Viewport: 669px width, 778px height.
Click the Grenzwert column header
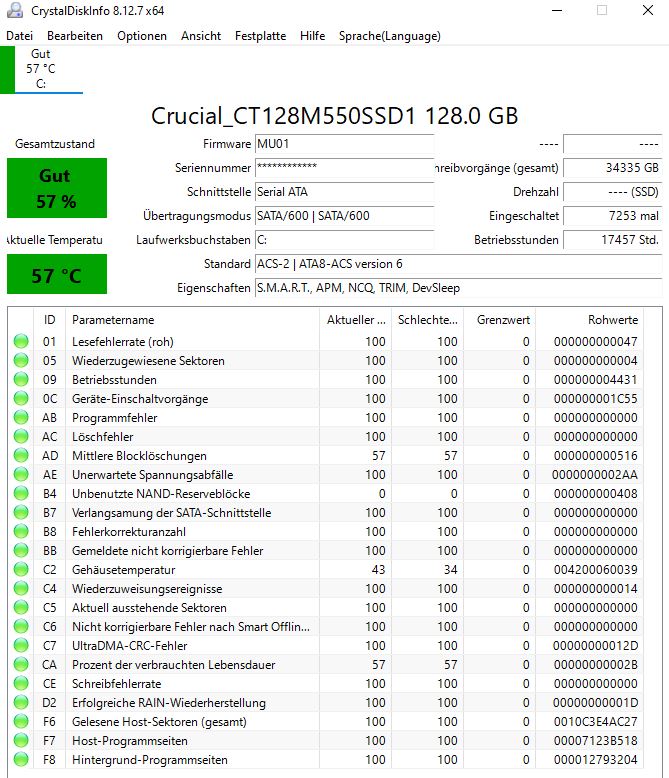point(499,320)
